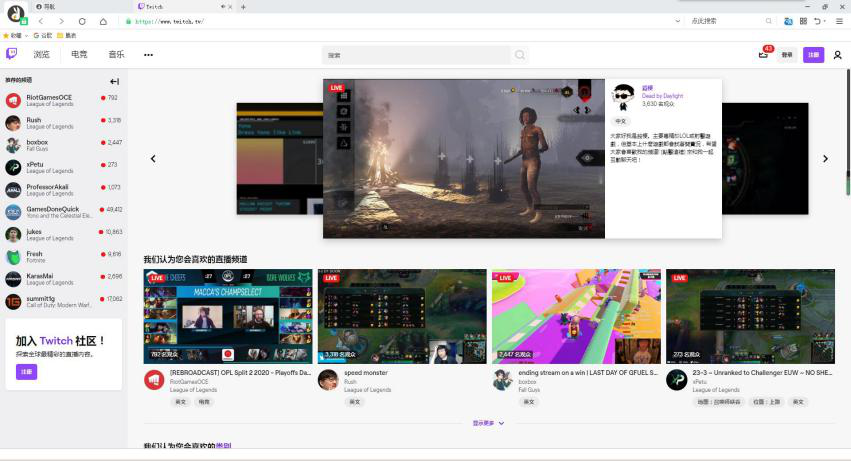Click the star favorites bookmark icon
Image resolution: width=851 pixels, height=461 pixels.
pos(6,35)
